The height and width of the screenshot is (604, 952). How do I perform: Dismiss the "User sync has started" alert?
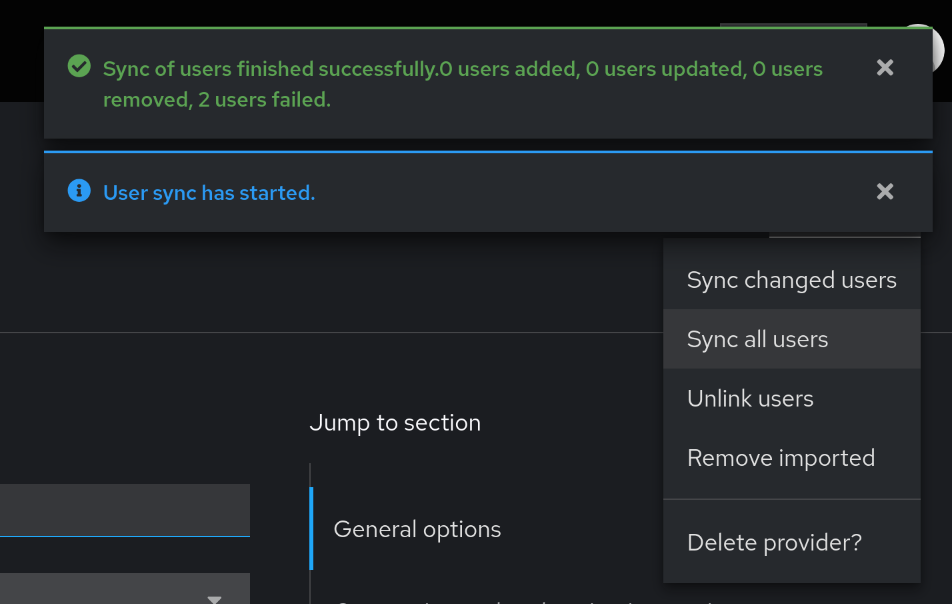(x=885, y=191)
